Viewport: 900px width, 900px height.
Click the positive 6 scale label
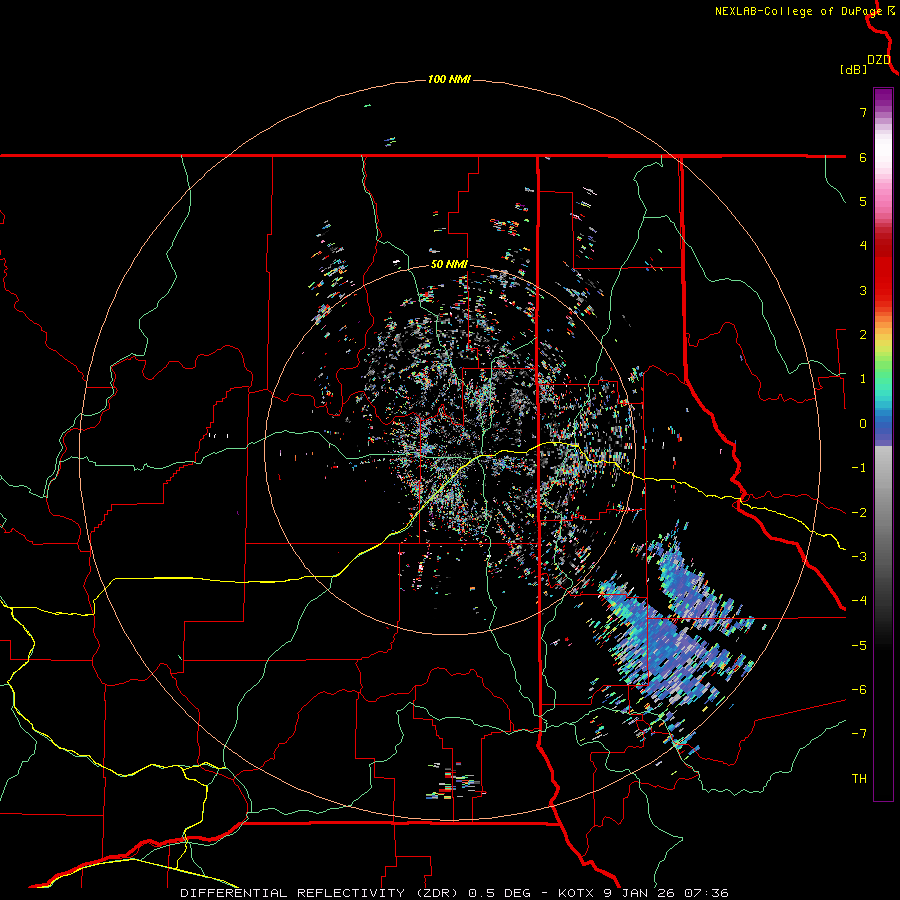click(x=863, y=157)
